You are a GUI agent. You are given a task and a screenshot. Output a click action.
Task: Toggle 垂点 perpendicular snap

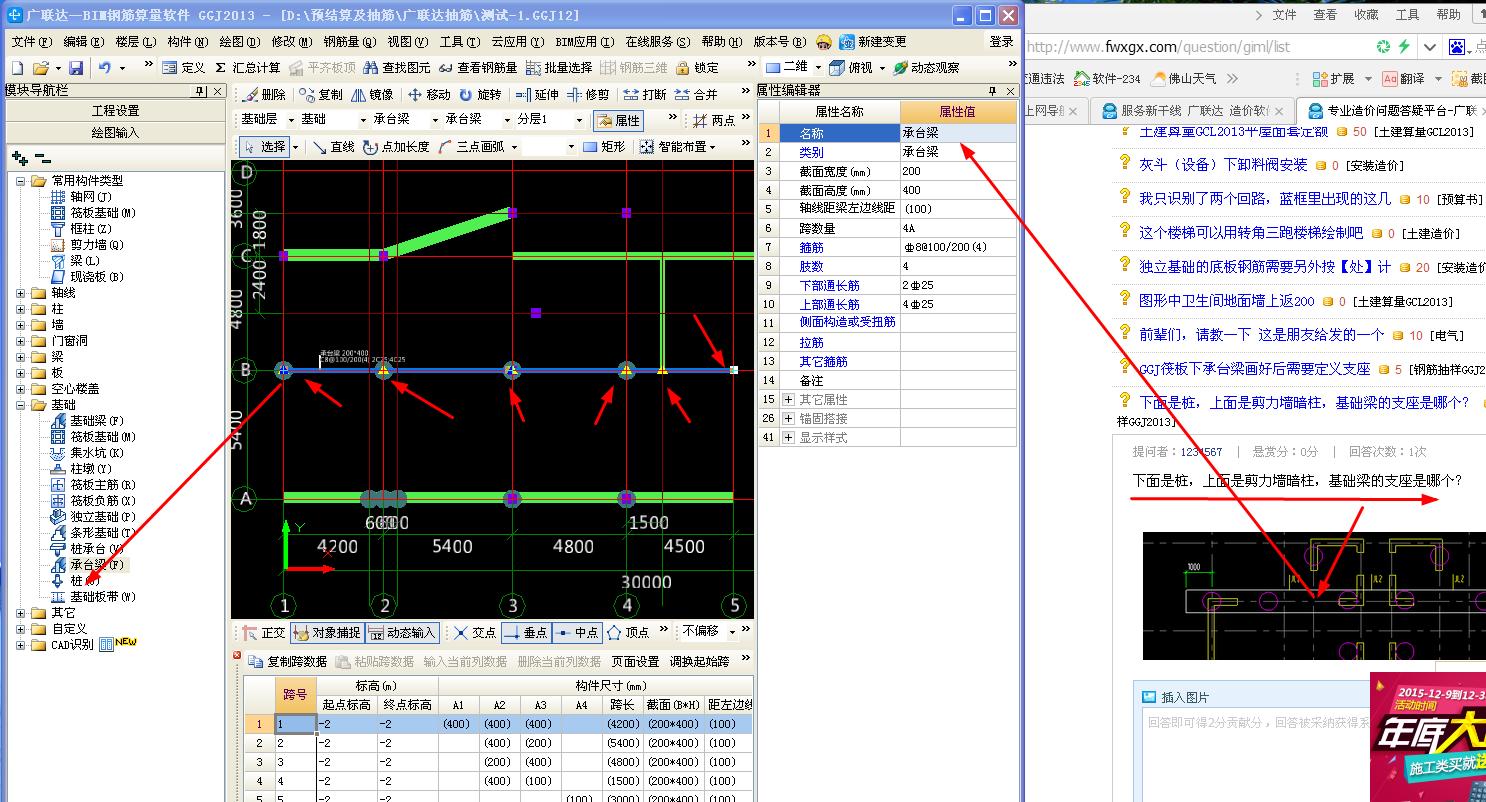525,632
